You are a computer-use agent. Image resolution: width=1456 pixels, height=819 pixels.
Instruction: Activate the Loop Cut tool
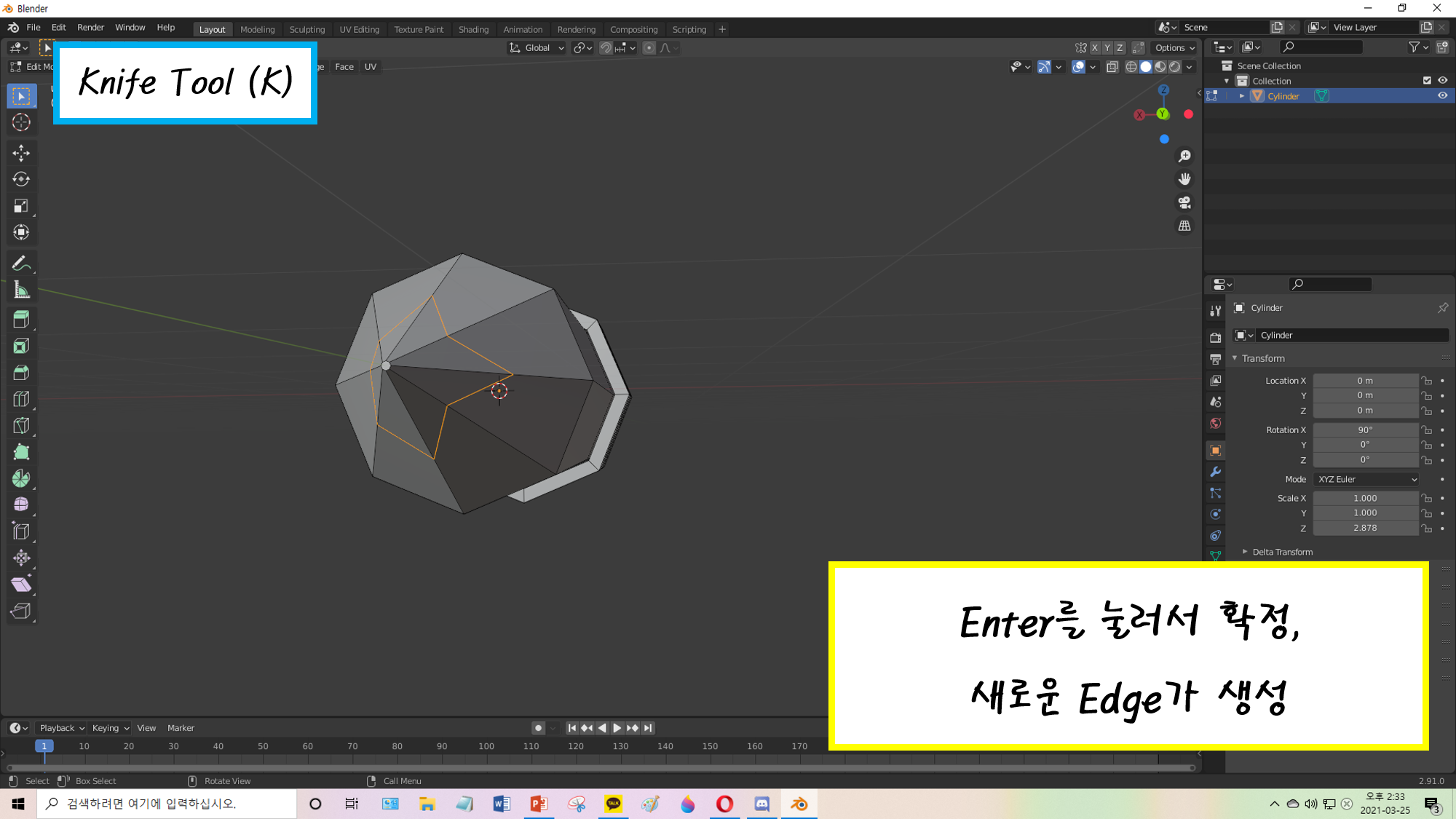(x=21, y=399)
